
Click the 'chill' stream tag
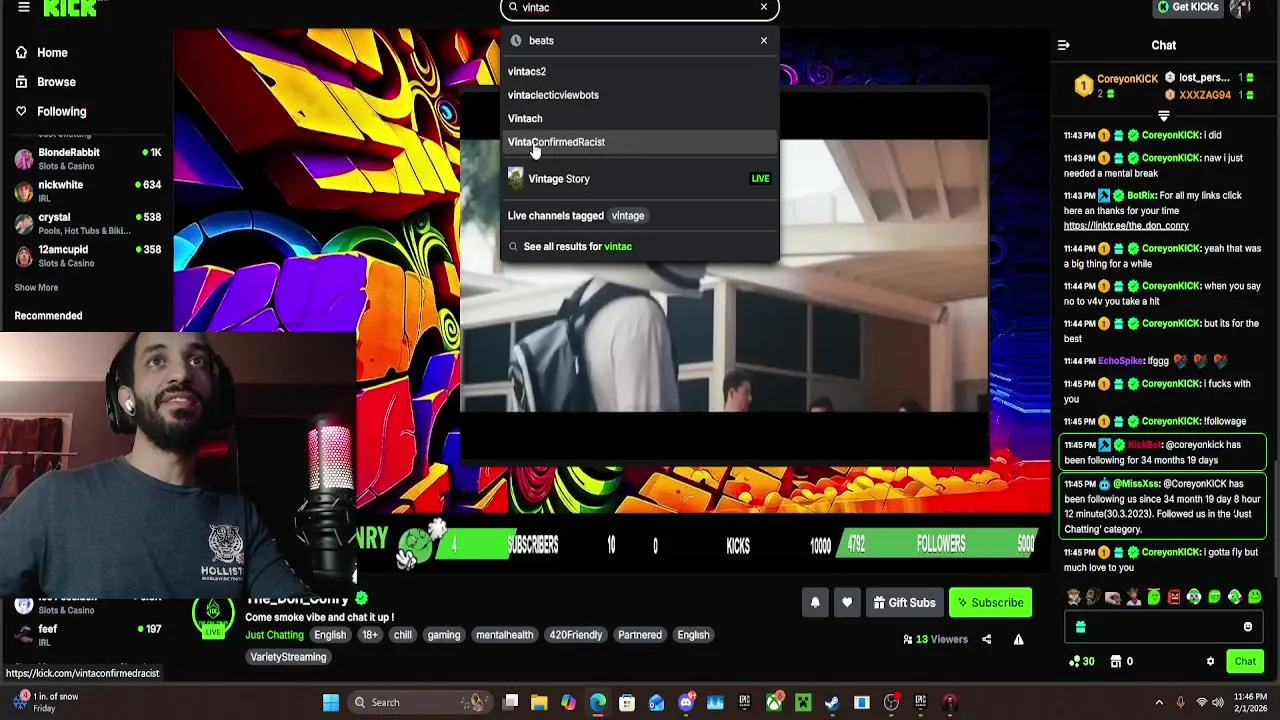(403, 635)
